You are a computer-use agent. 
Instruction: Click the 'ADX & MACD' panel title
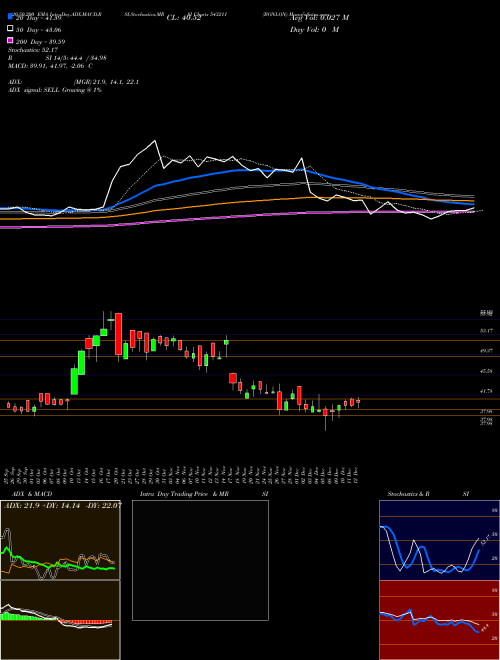pyautogui.click(x=32, y=494)
